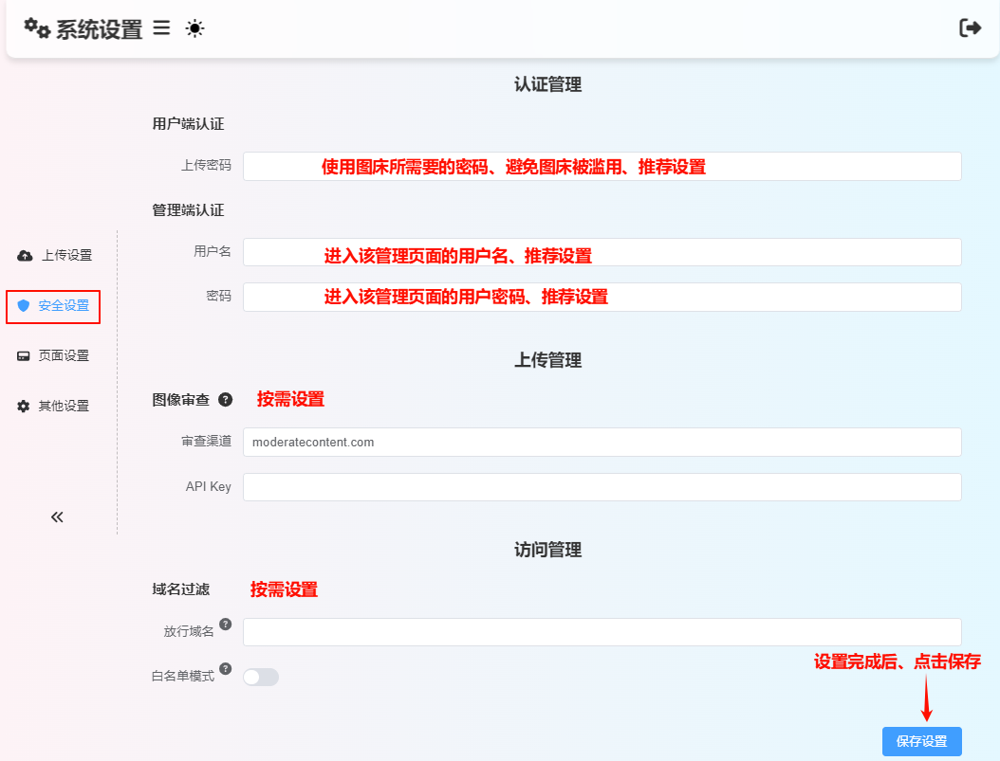Focus the 用户名 input field
The height and width of the screenshot is (761, 1000).
pyautogui.click(x=601, y=252)
